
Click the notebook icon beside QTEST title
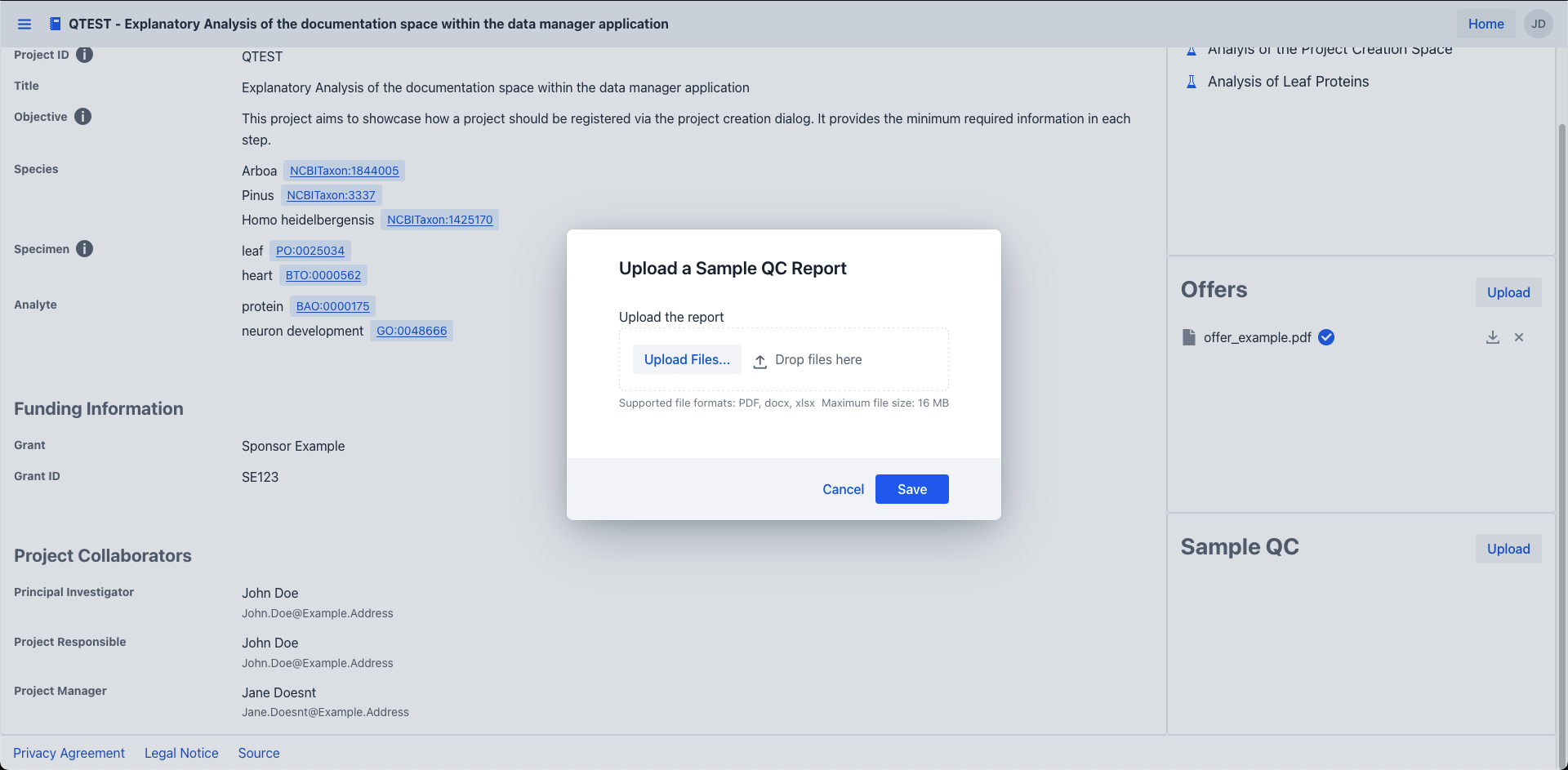pos(55,24)
